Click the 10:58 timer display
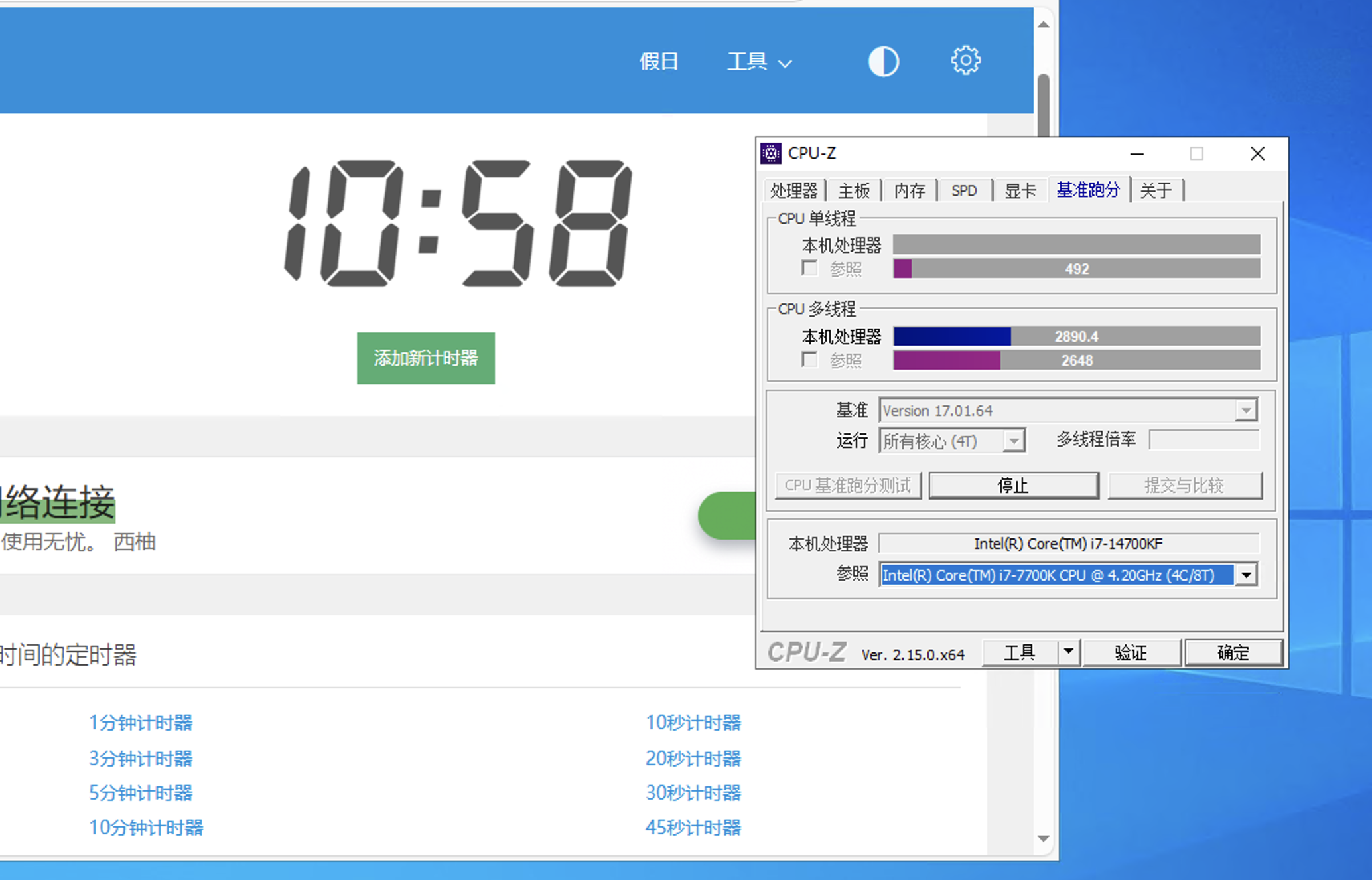This screenshot has width=1372, height=880. tap(458, 223)
